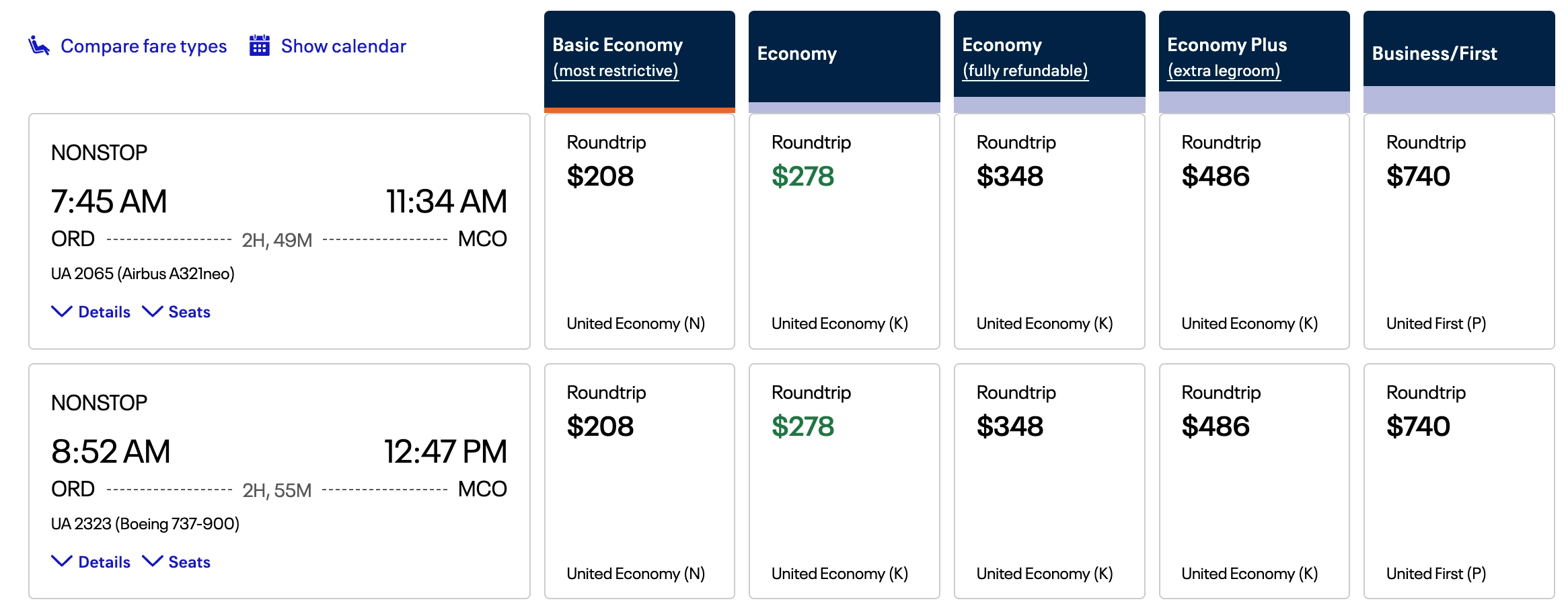The width and height of the screenshot is (1568, 612).
Task: Open the fare calendar view
Action: (343, 45)
